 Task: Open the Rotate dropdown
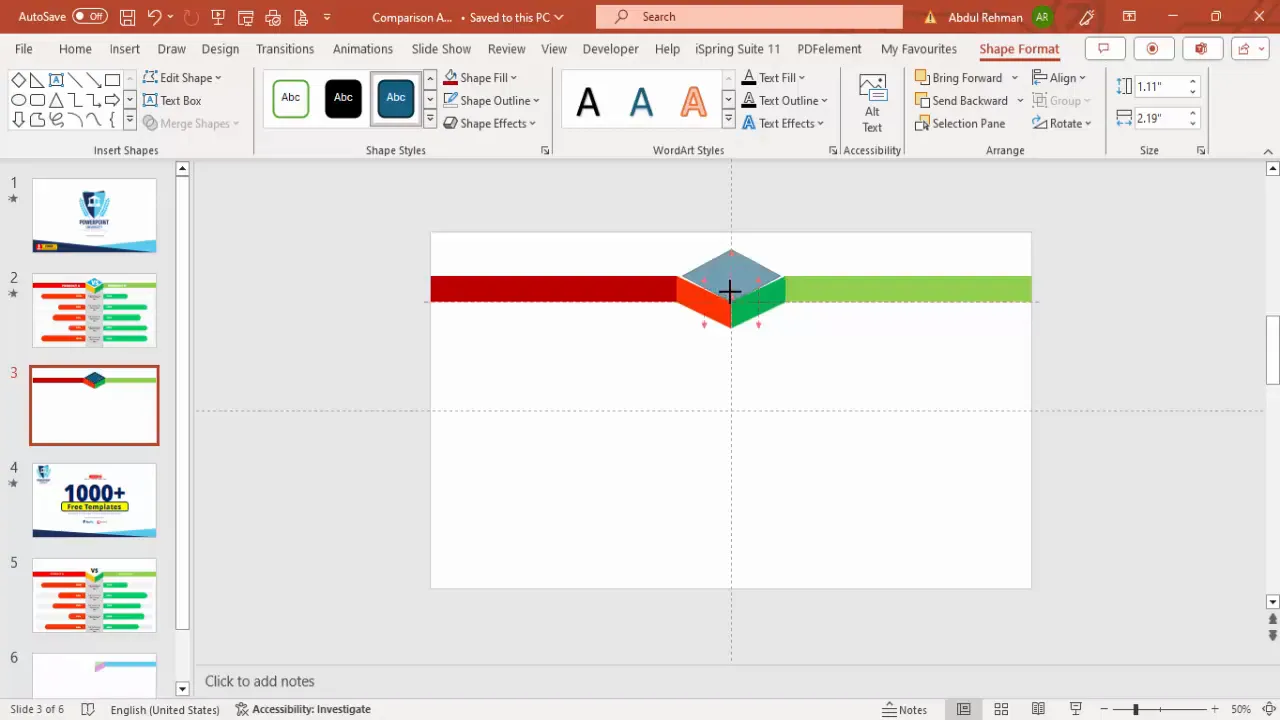click(1062, 123)
